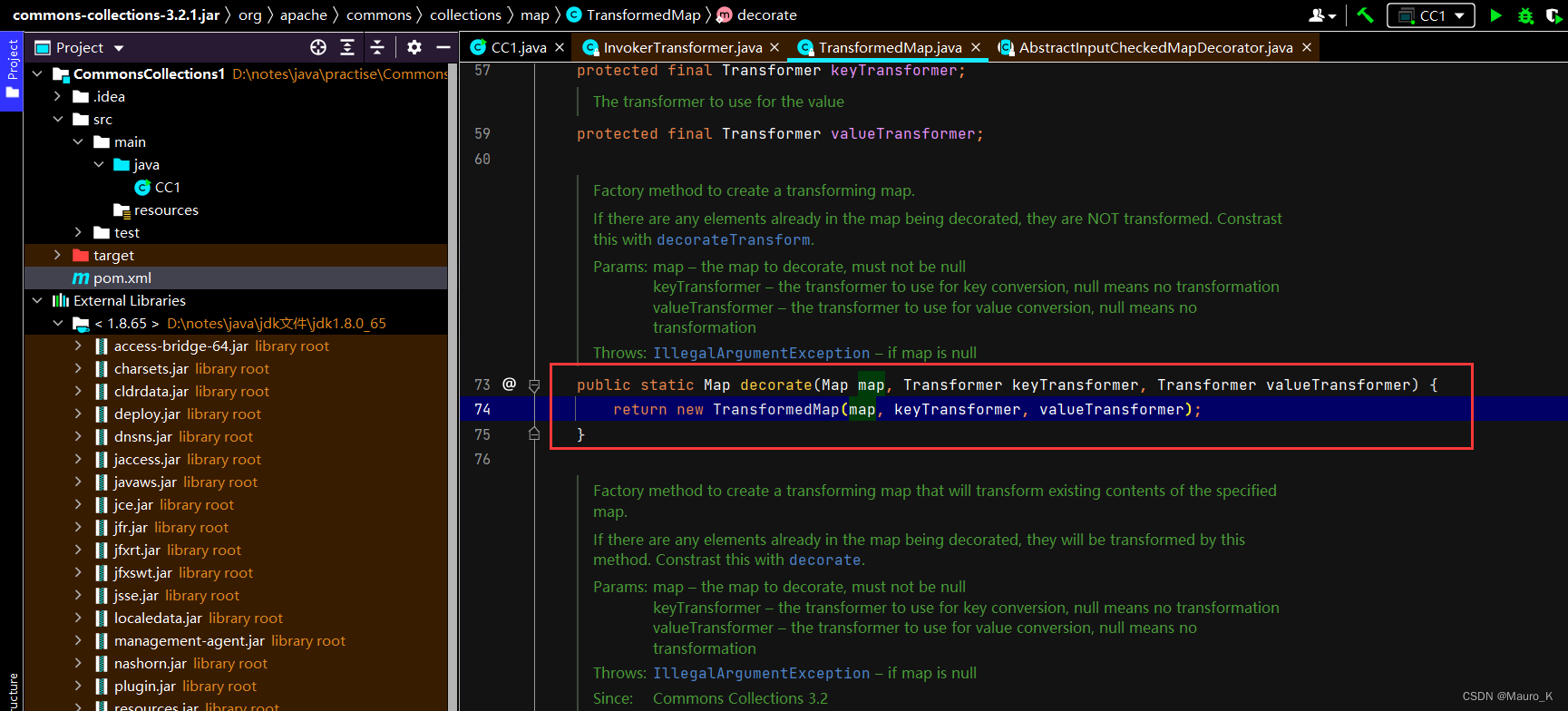Click the class icon beside CC1 in the tree

142,187
